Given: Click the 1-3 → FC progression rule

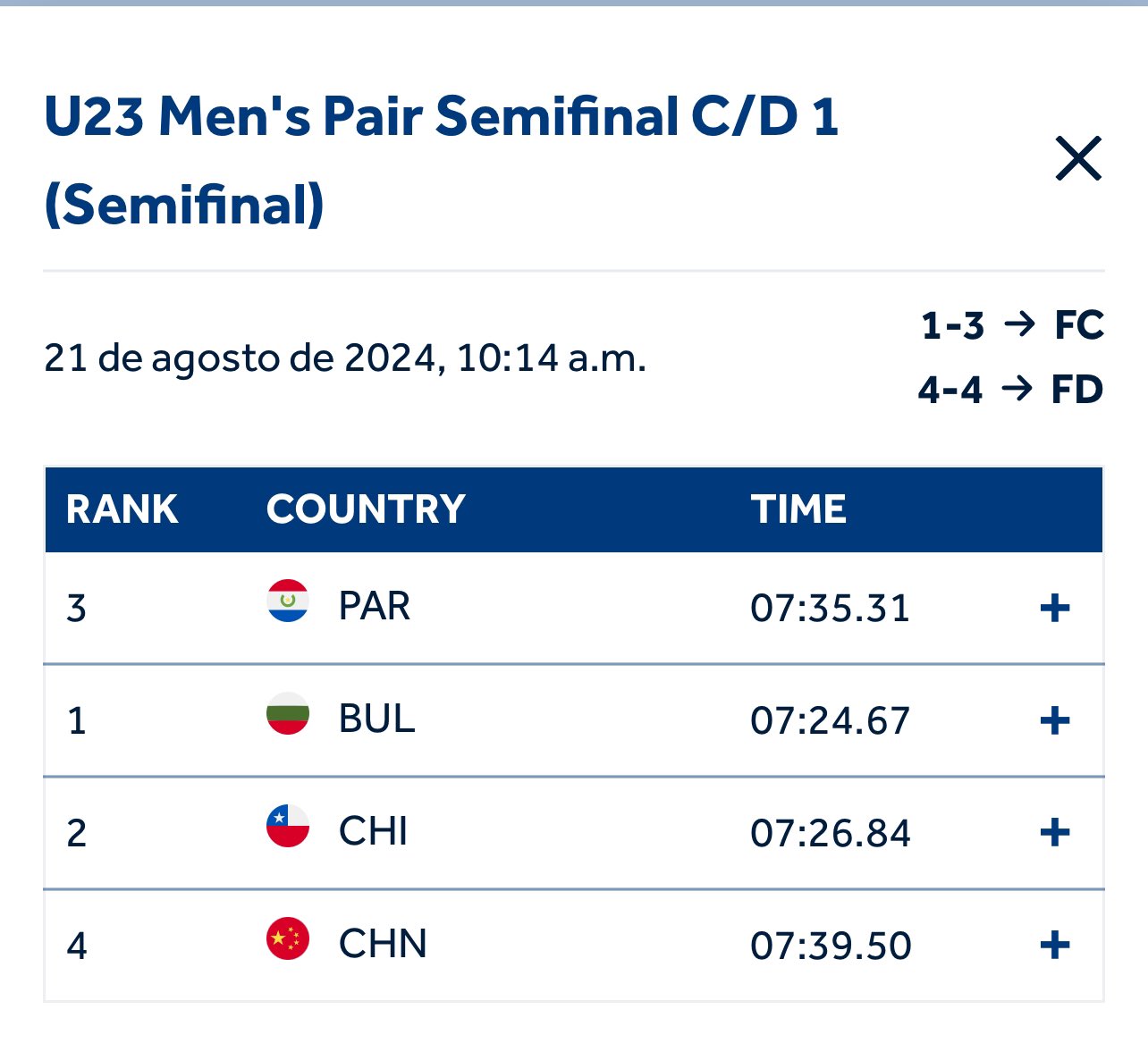Looking at the screenshot, I should click(x=1012, y=325).
